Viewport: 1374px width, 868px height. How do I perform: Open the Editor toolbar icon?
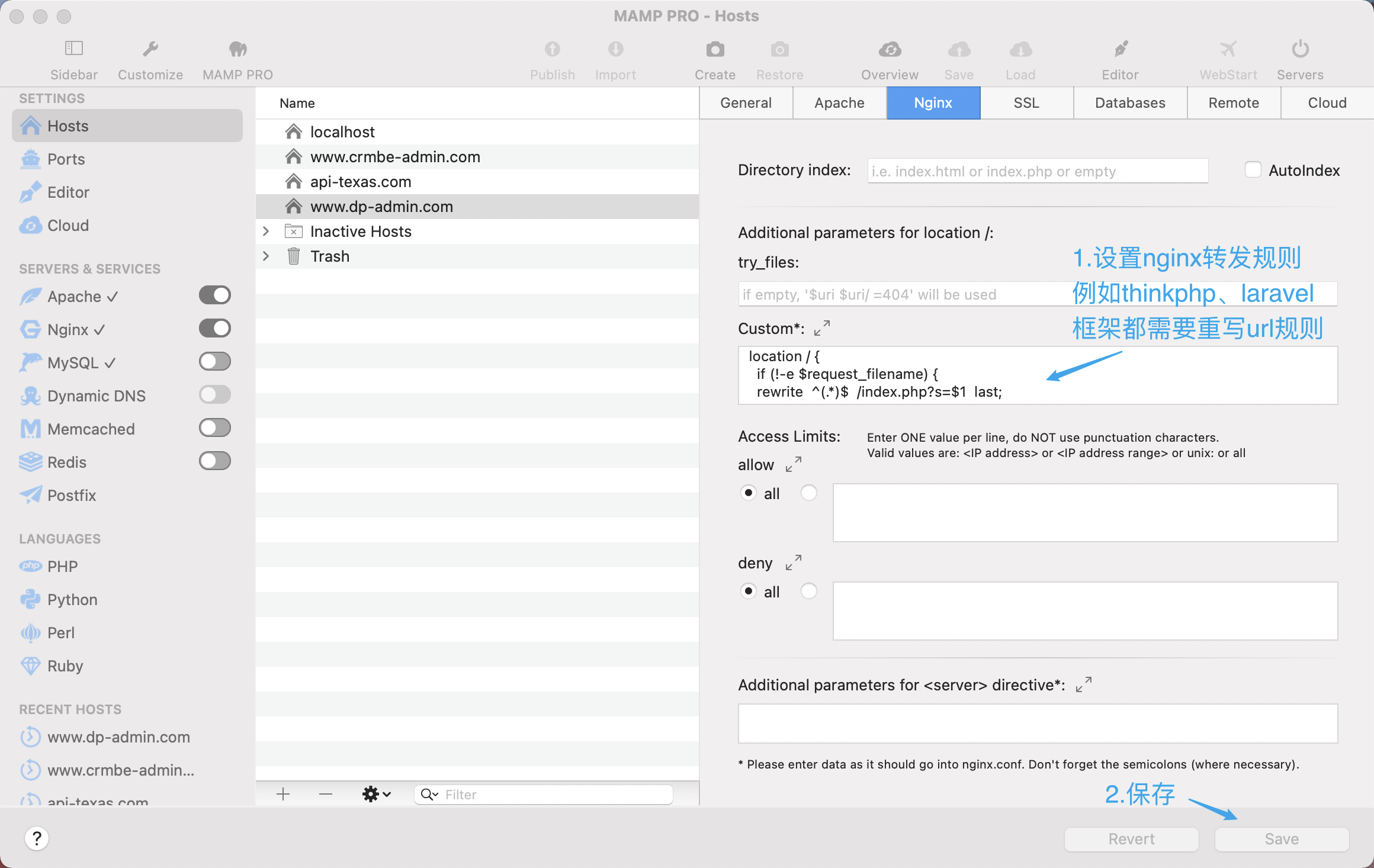(x=1120, y=49)
